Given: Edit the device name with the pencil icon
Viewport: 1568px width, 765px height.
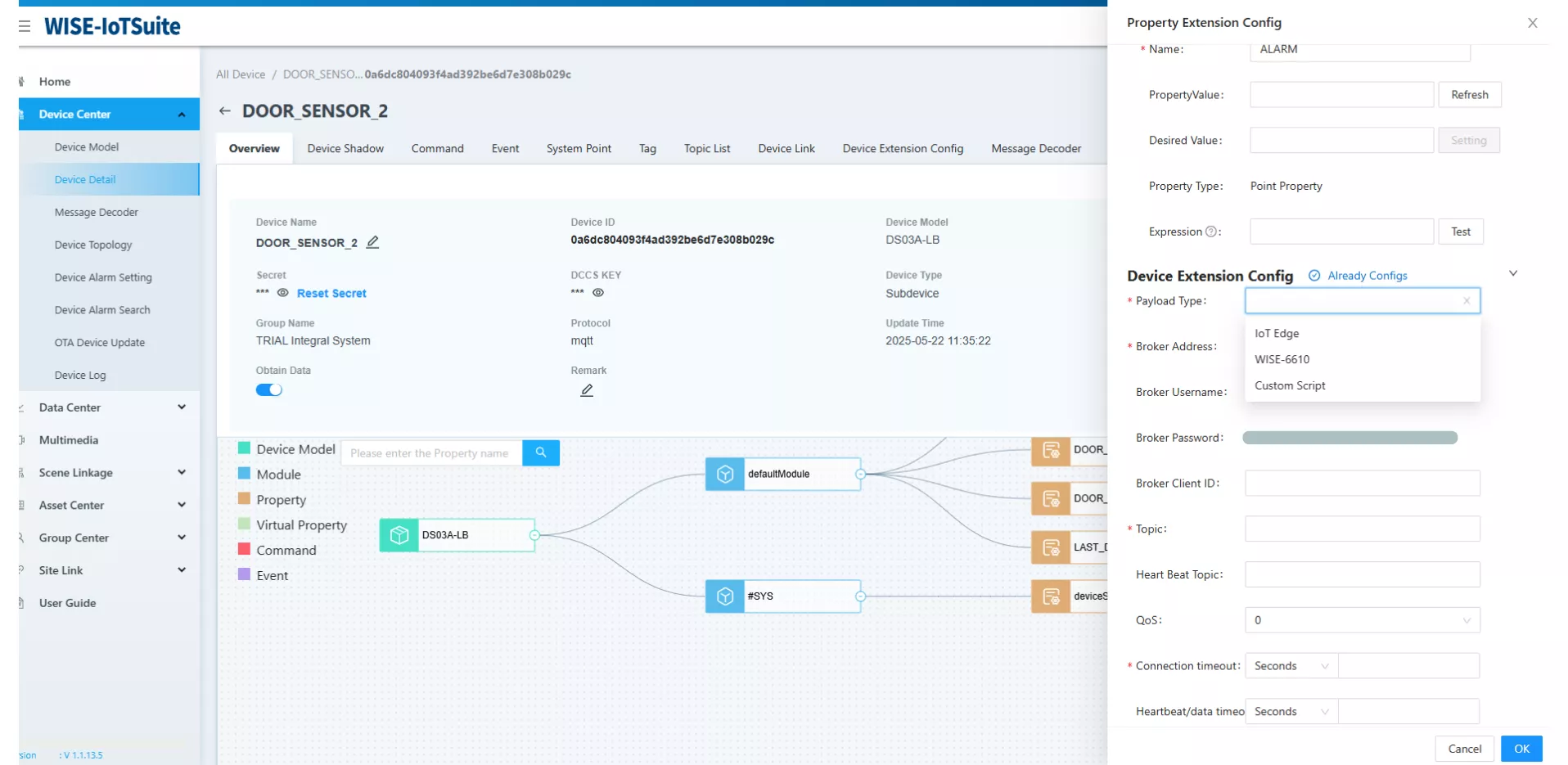Looking at the screenshot, I should 372,242.
